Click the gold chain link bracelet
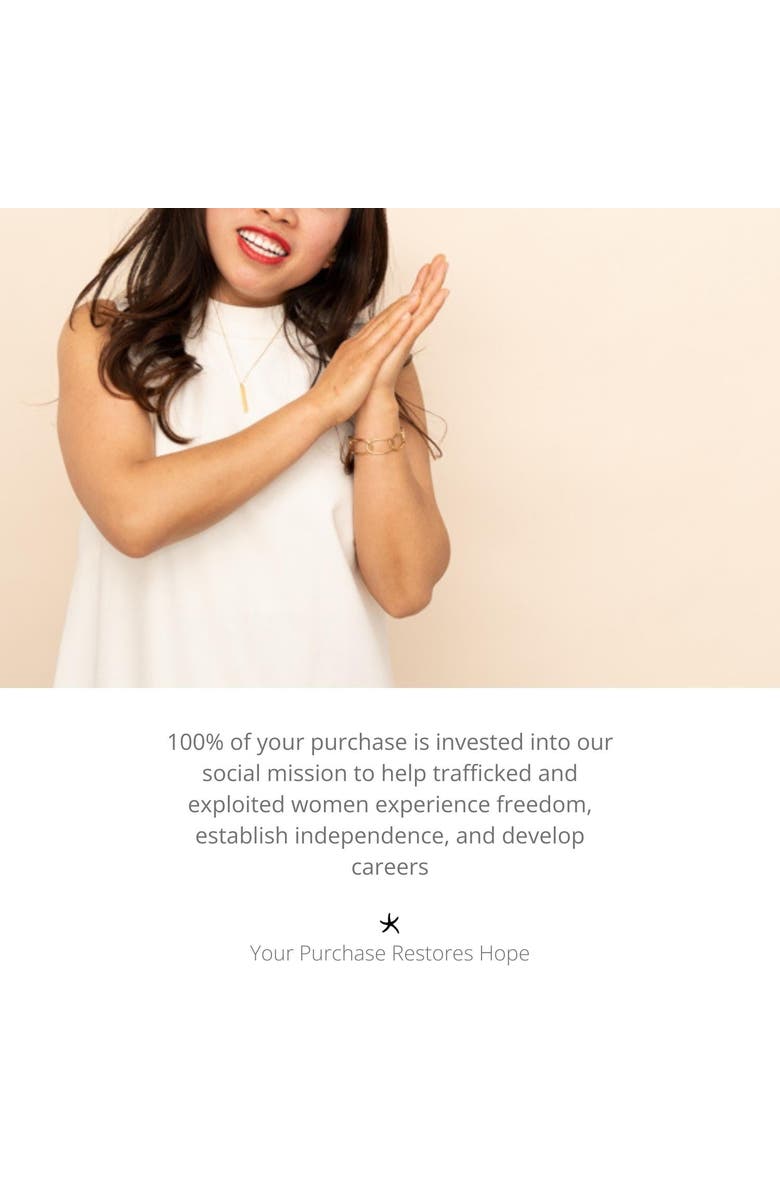The image size is (780, 1196). [376, 444]
